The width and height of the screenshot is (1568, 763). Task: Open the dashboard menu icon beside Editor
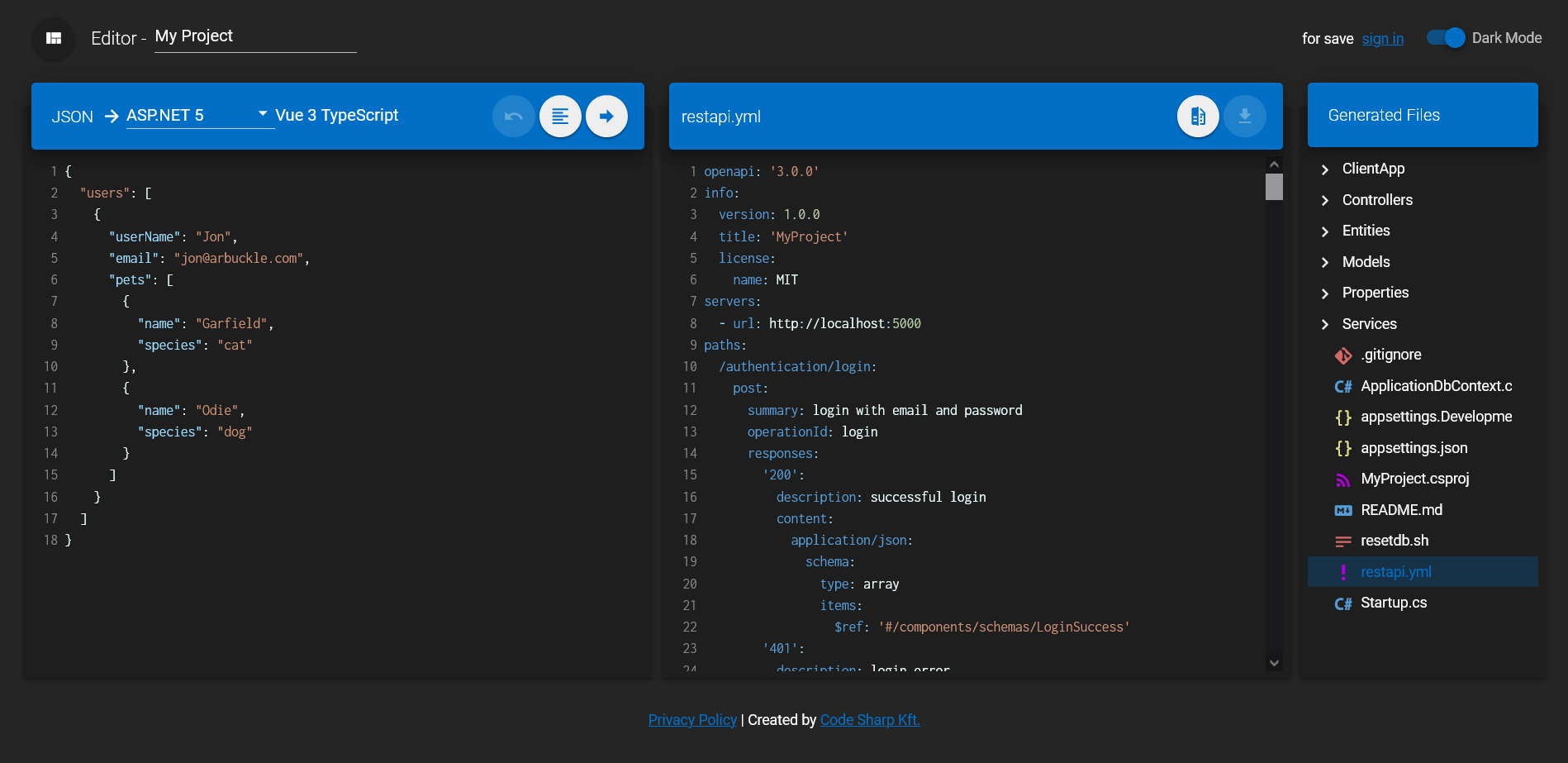coord(54,38)
